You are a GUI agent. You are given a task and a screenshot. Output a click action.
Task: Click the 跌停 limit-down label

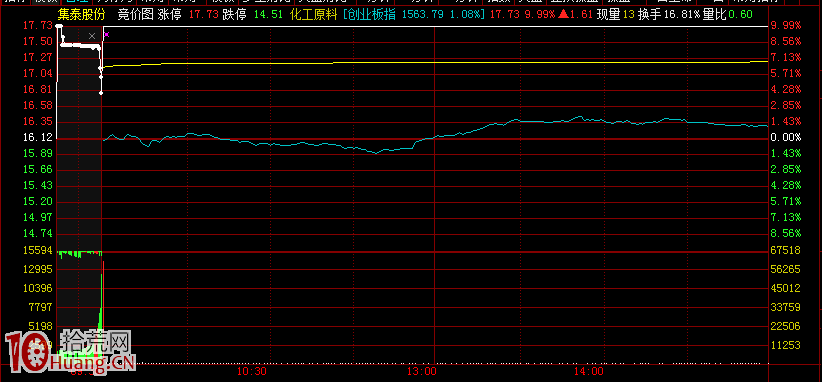pos(234,14)
